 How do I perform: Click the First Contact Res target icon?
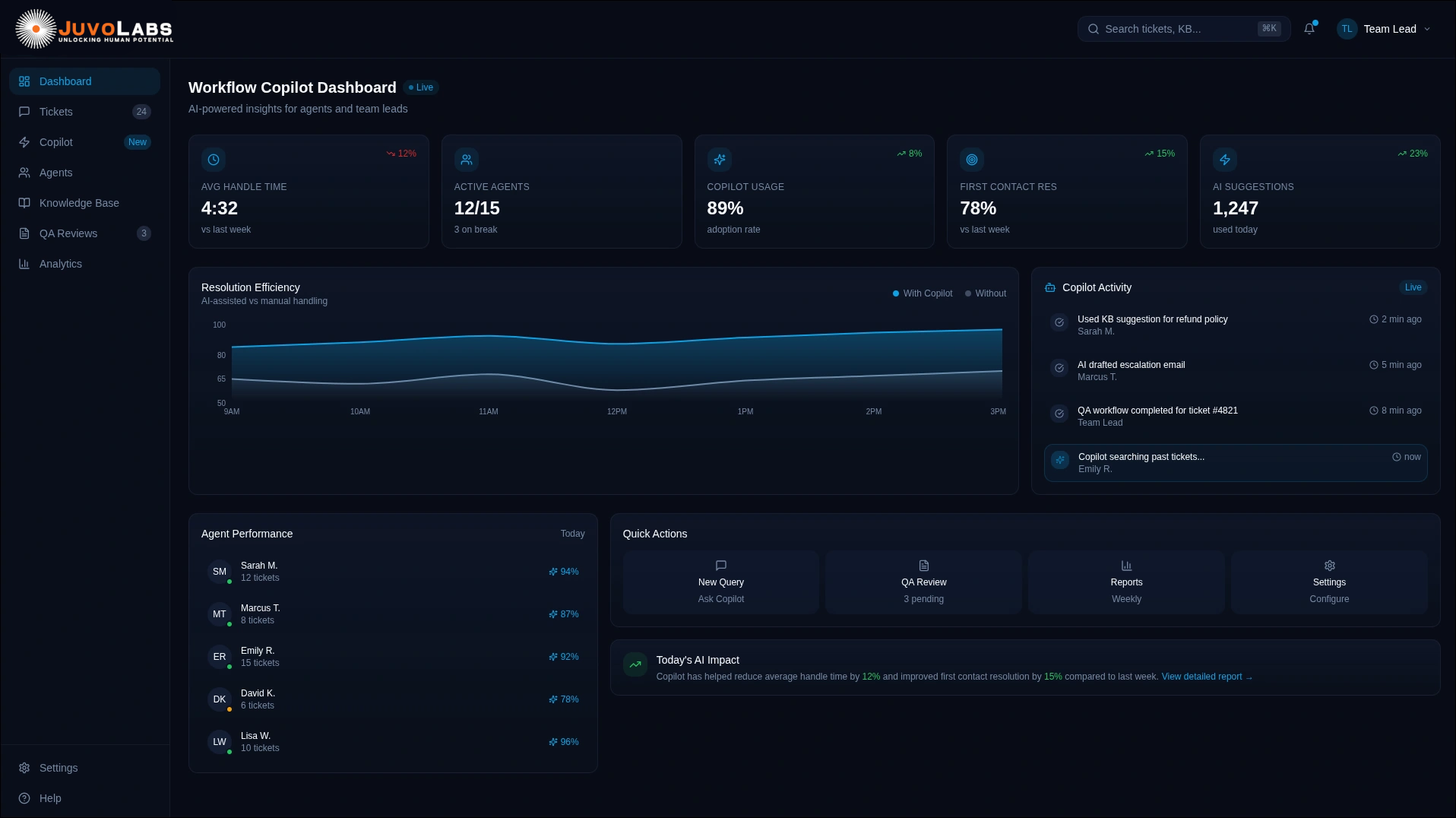point(972,160)
